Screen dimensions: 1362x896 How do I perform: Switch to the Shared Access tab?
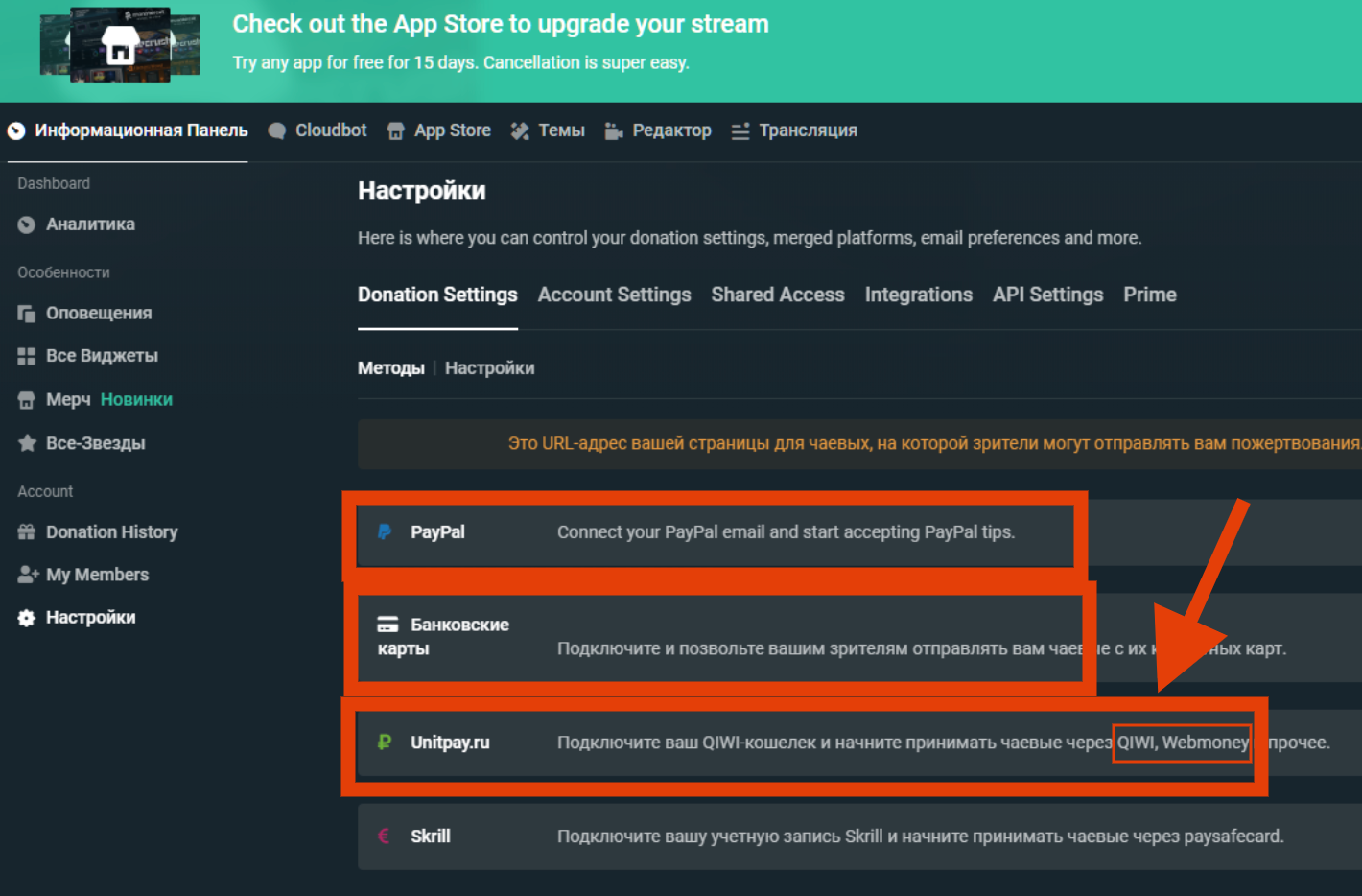pyautogui.click(x=778, y=295)
